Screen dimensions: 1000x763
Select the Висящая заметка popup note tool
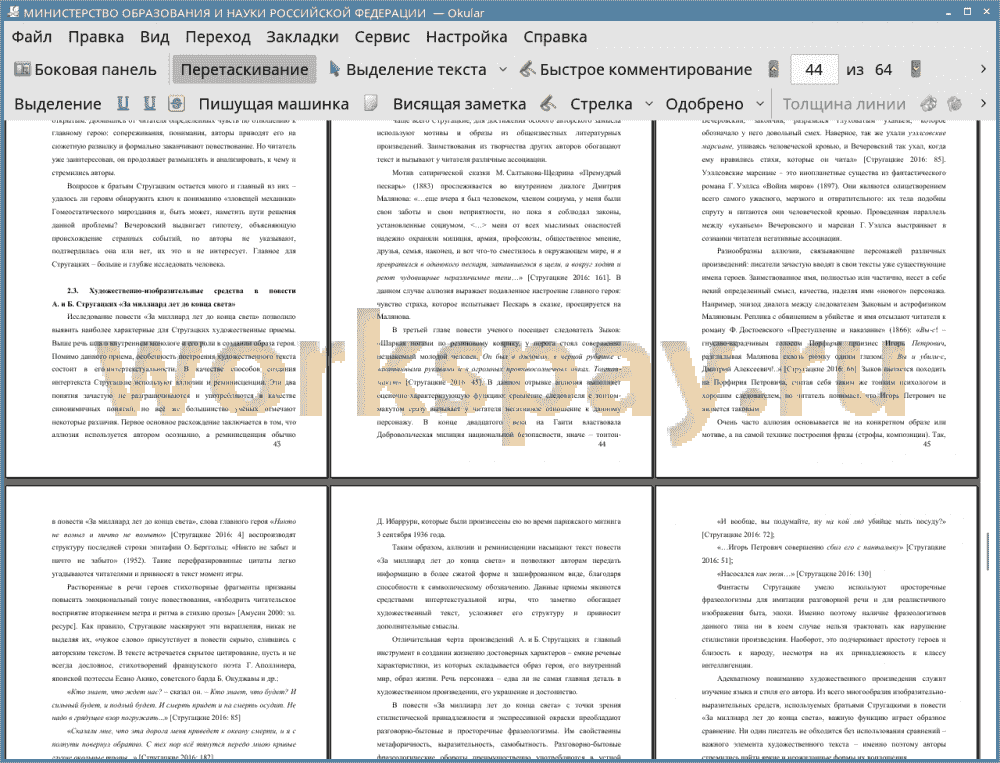pos(459,104)
